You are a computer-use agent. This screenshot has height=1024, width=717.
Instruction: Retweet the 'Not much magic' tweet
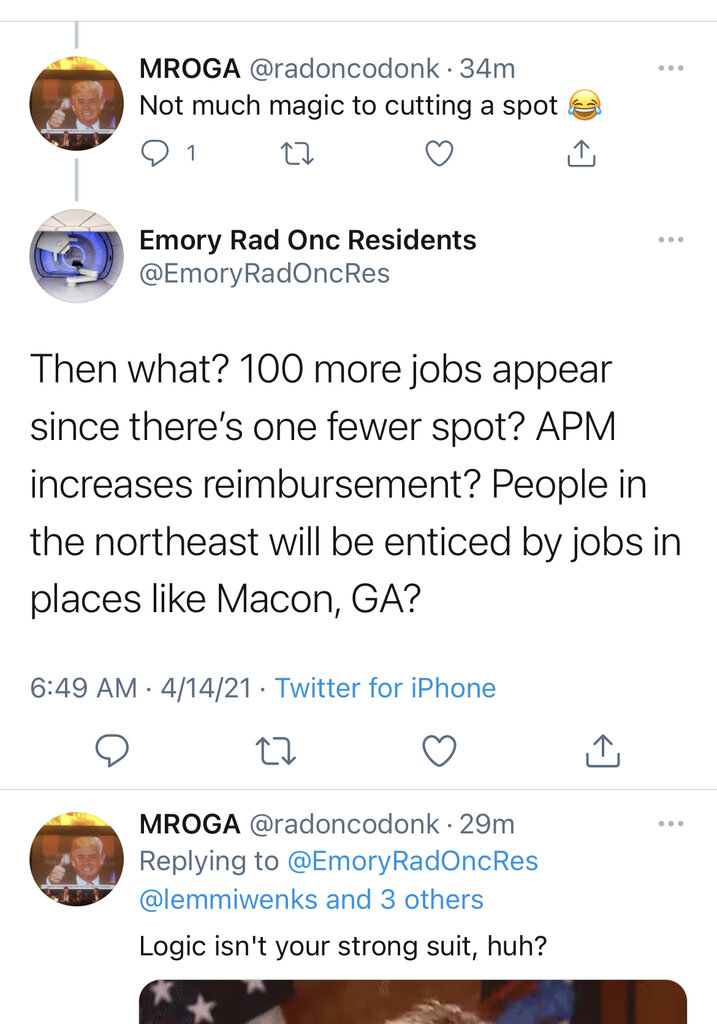tap(298, 153)
